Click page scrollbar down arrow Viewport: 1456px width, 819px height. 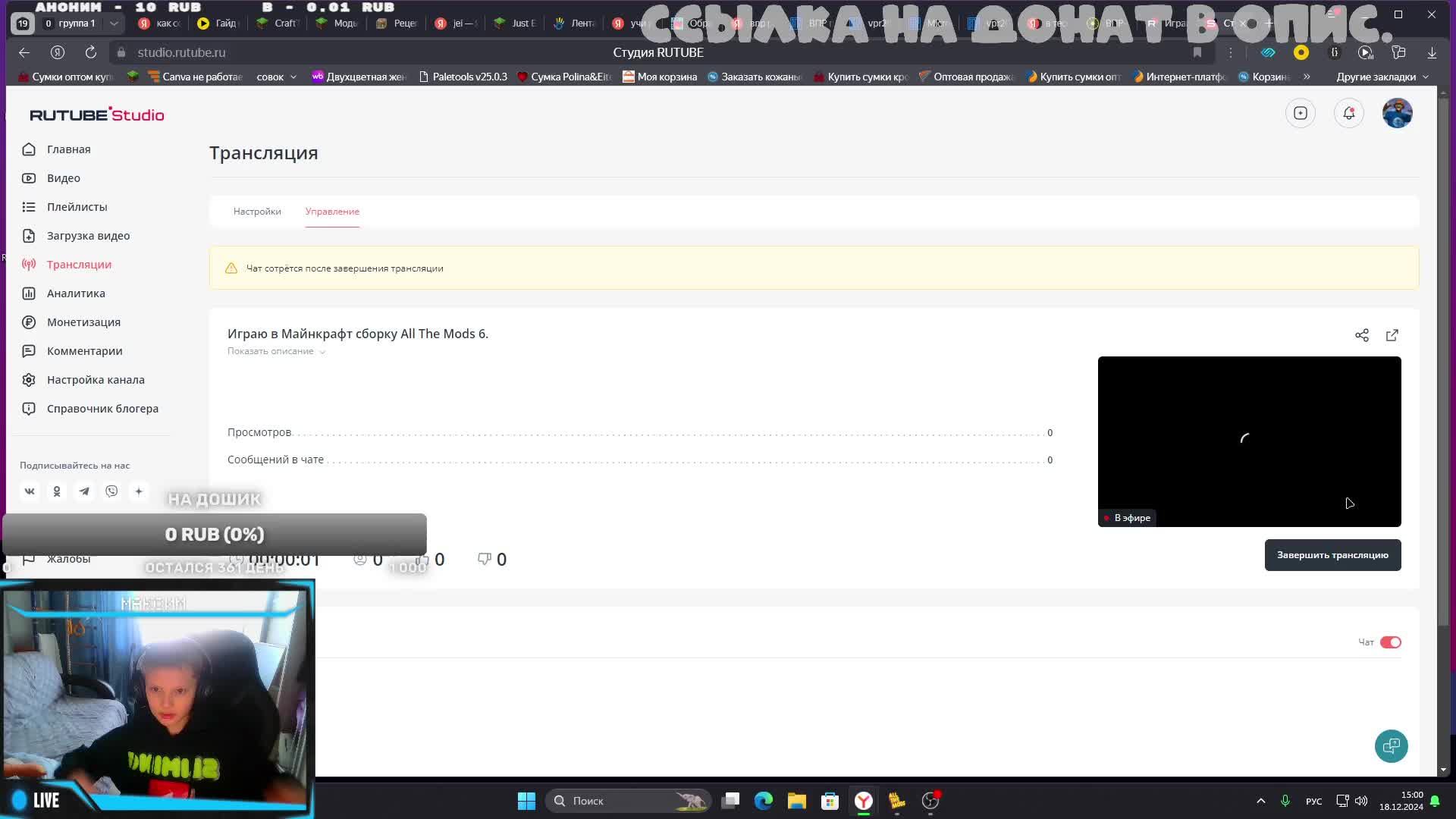(1443, 770)
